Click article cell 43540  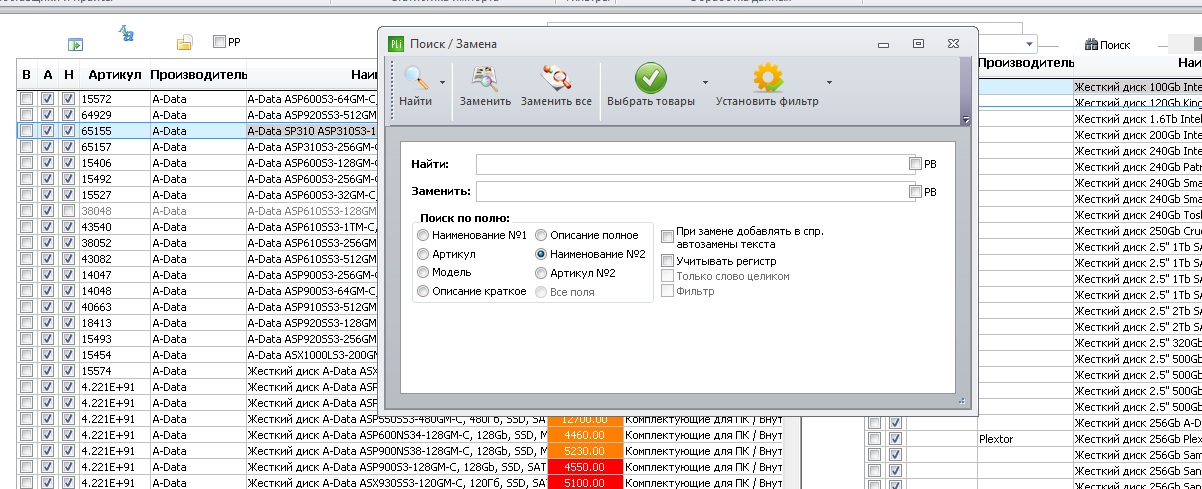click(x=113, y=227)
